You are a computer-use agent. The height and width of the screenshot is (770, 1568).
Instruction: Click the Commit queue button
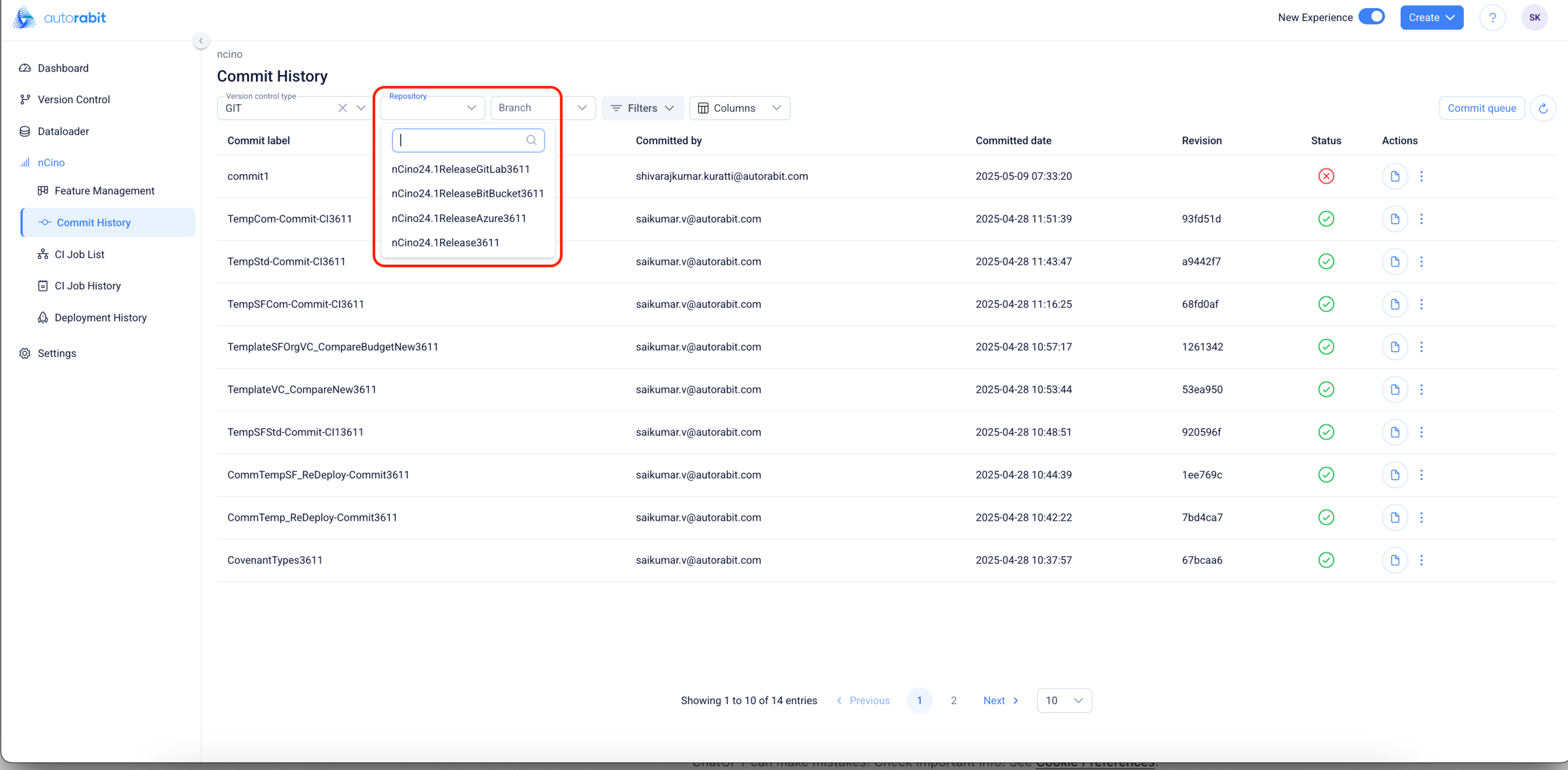tap(1482, 108)
